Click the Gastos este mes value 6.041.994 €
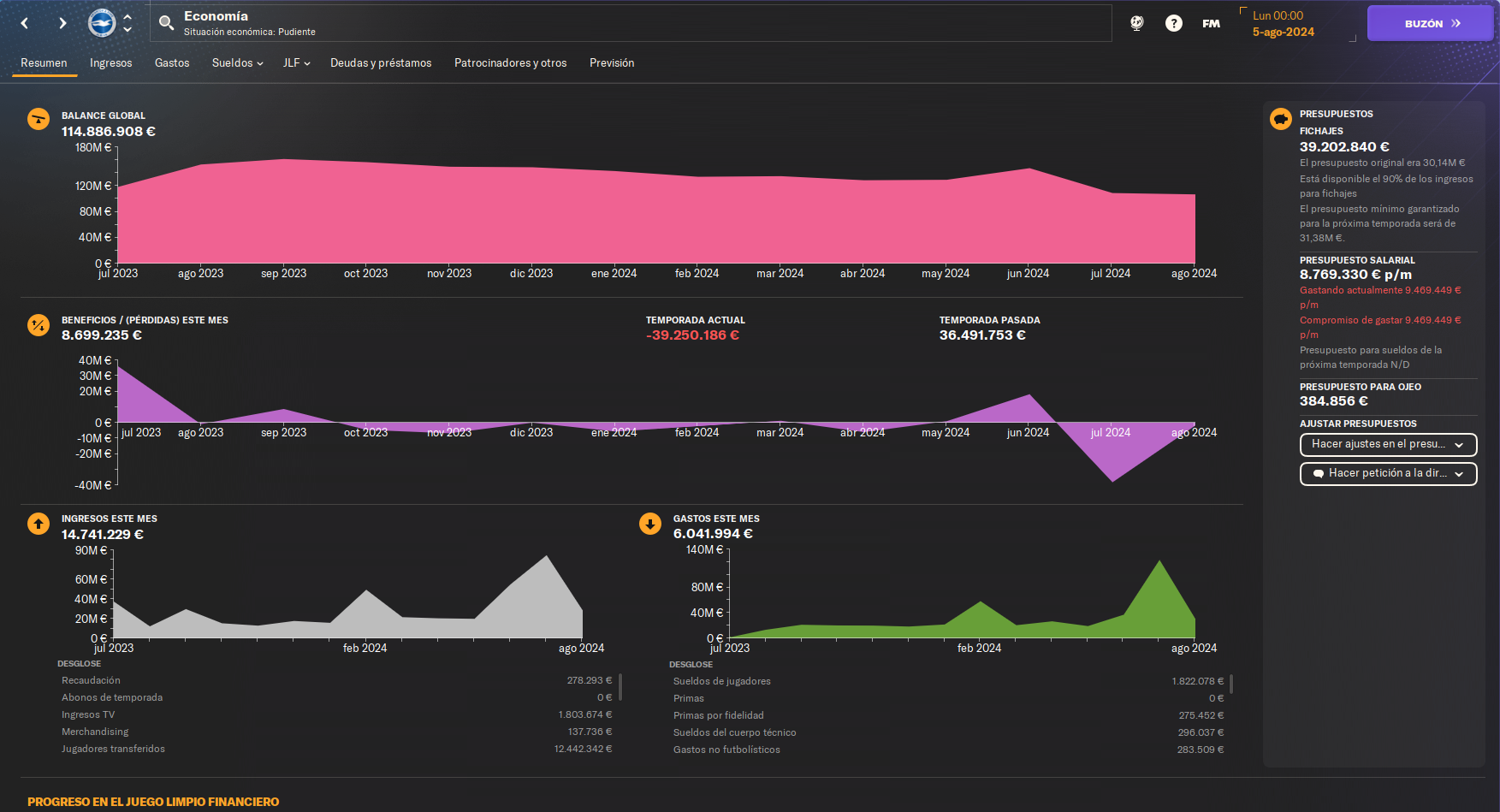Screen dimensions: 1500x812 pyautogui.click(x=713, y=533)
